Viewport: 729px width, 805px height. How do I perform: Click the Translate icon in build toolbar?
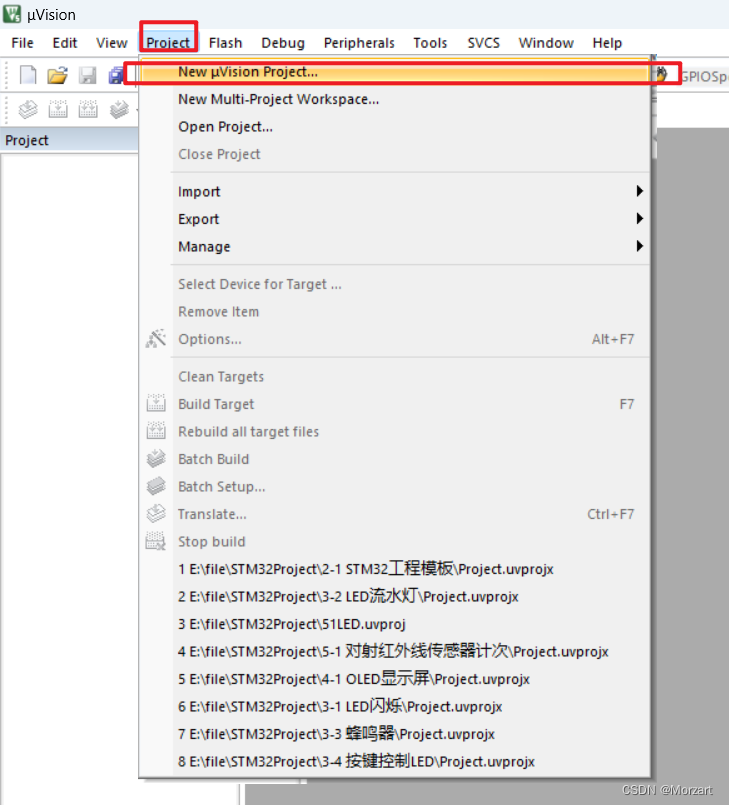[28, 109]
